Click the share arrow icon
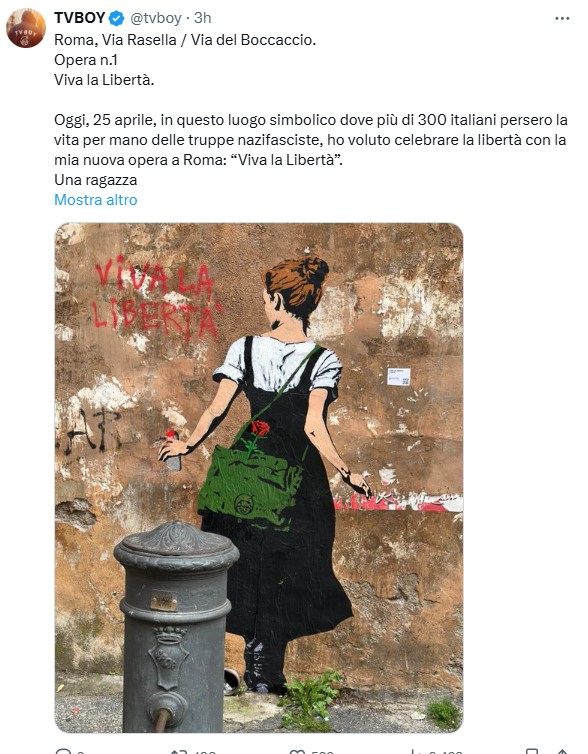The width and height of the screenshot is (588, 754). (x=563, y=751)
